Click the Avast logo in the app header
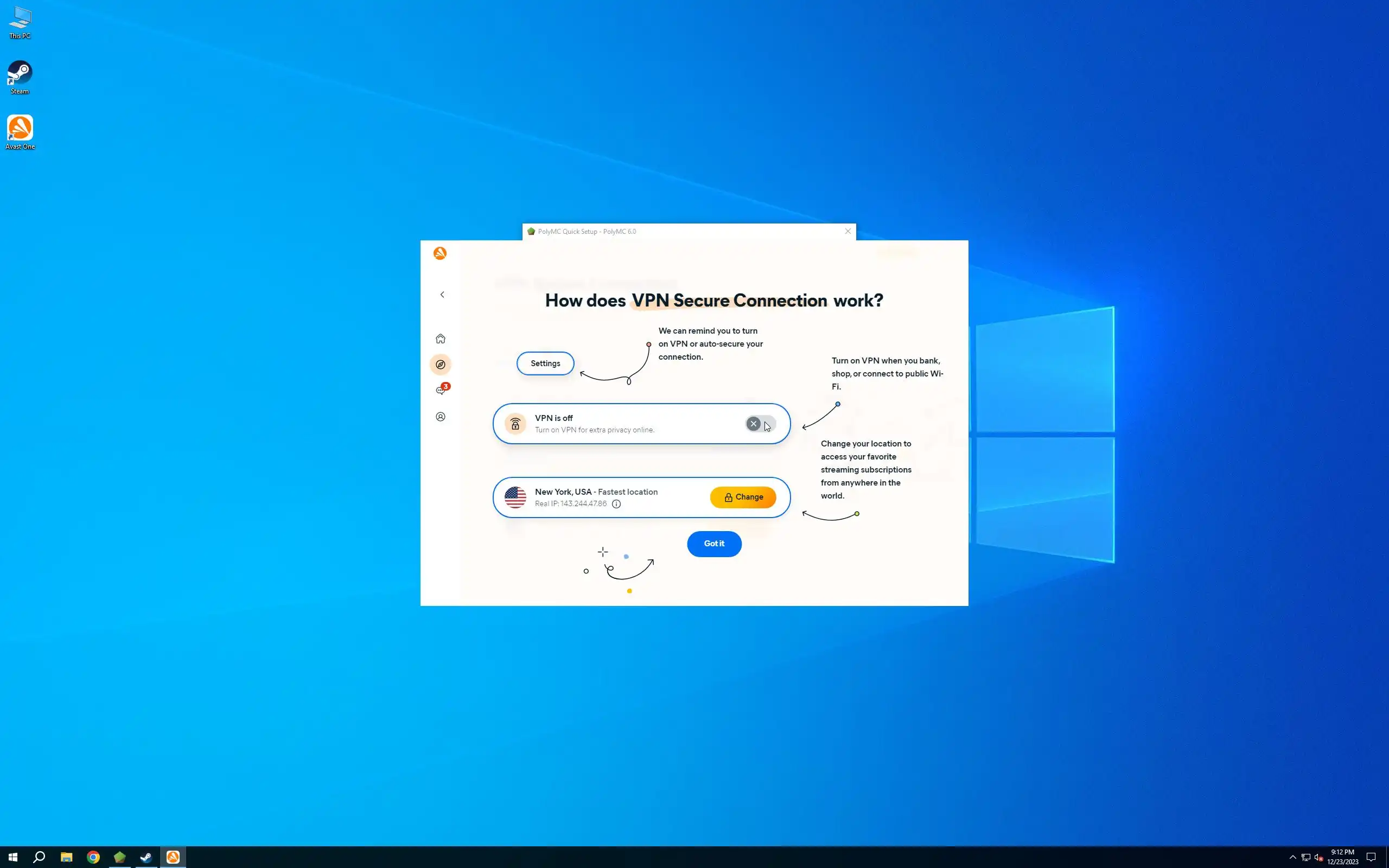 (439, 253)
